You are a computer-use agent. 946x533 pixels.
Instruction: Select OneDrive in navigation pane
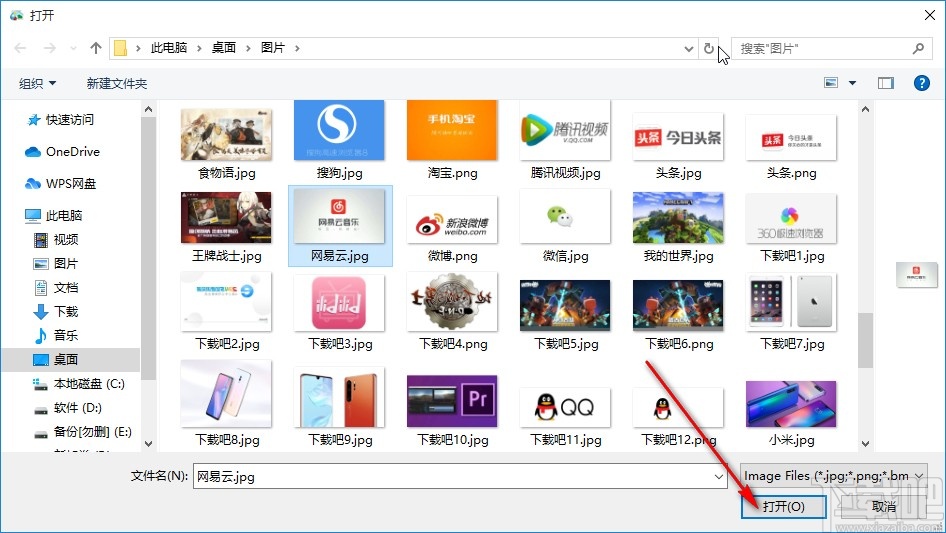62,152
